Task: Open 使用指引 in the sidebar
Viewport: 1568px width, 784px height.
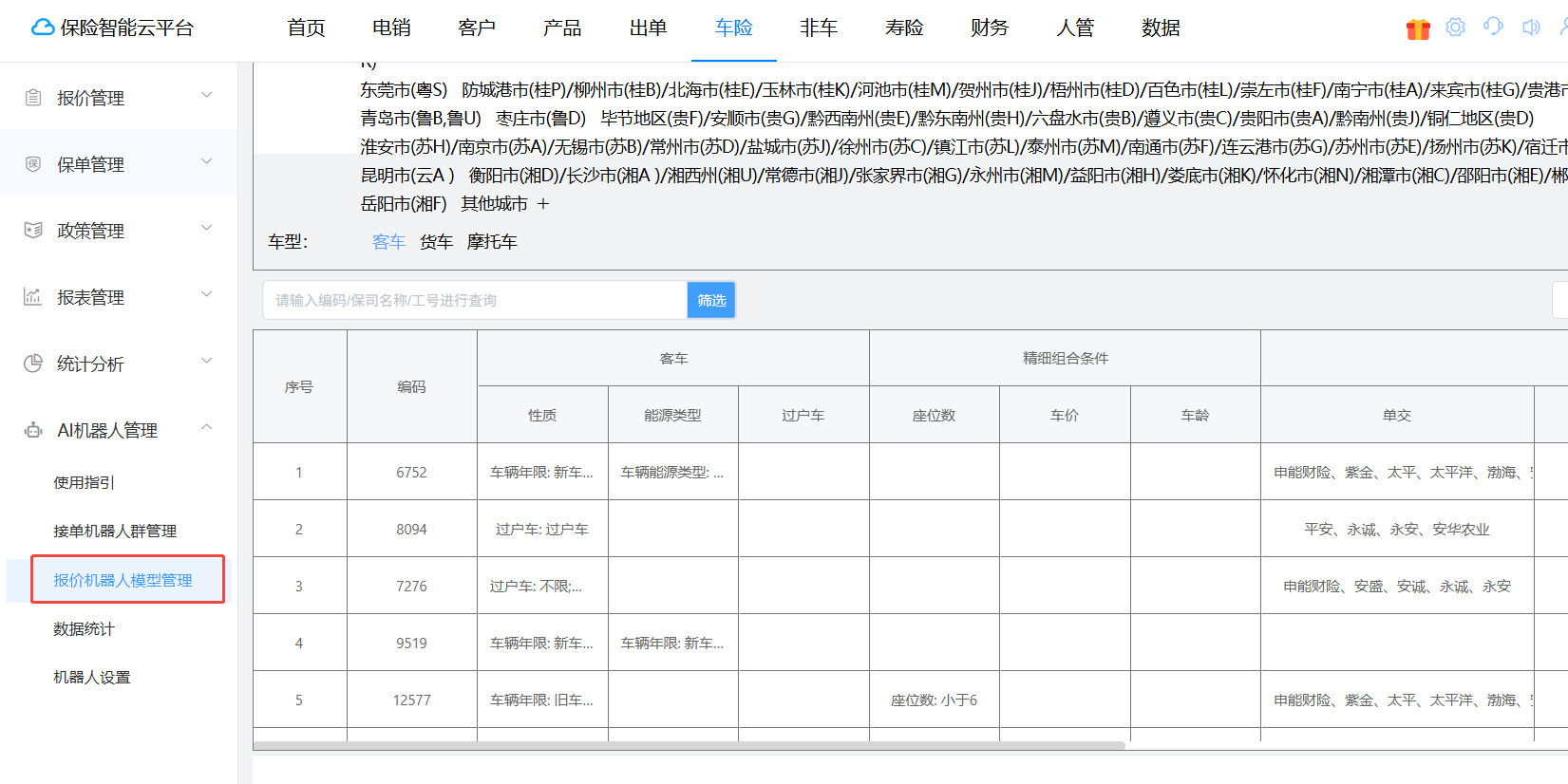Action: (84, 482)
